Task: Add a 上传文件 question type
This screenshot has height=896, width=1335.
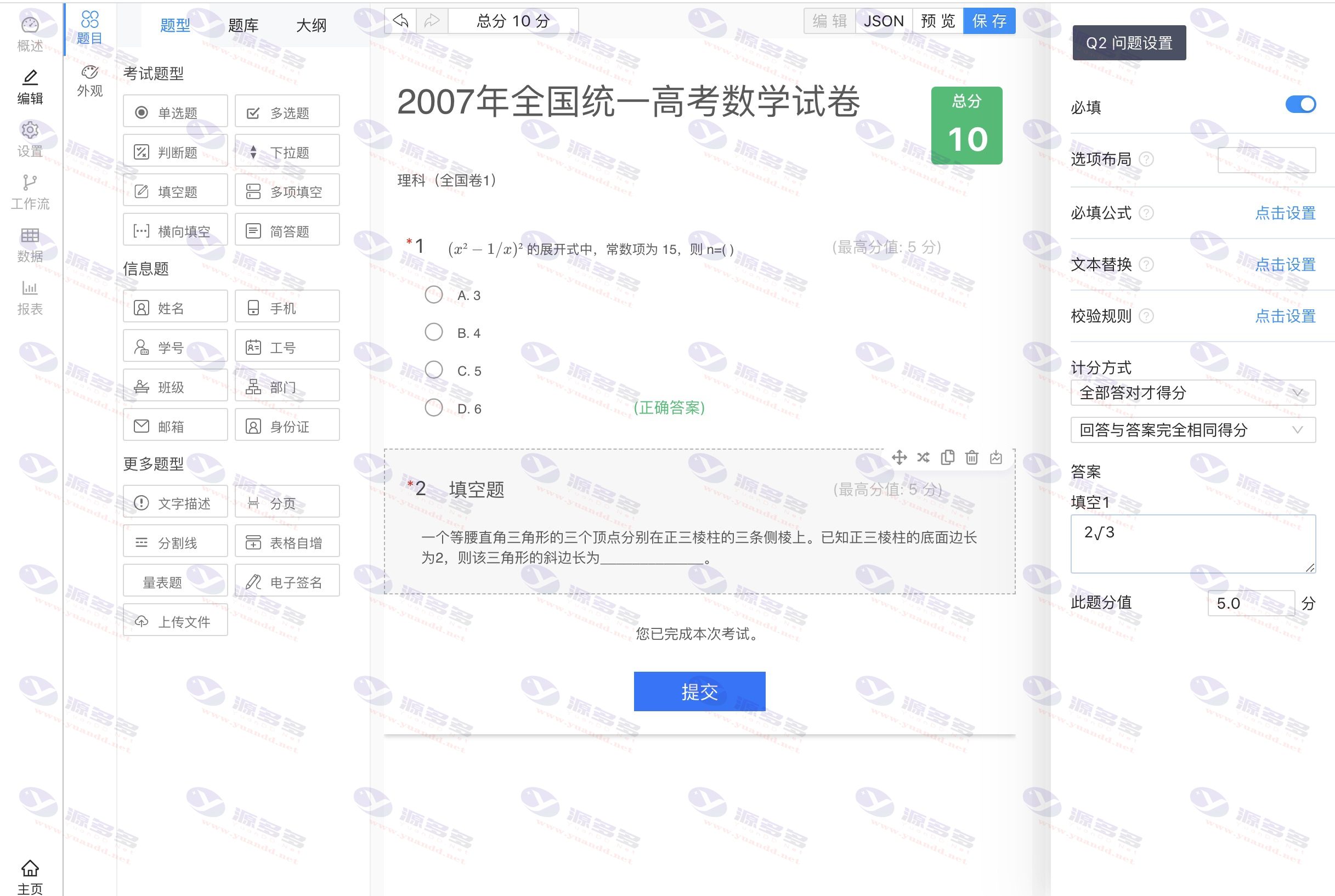Action: click(x=176, y=621)
